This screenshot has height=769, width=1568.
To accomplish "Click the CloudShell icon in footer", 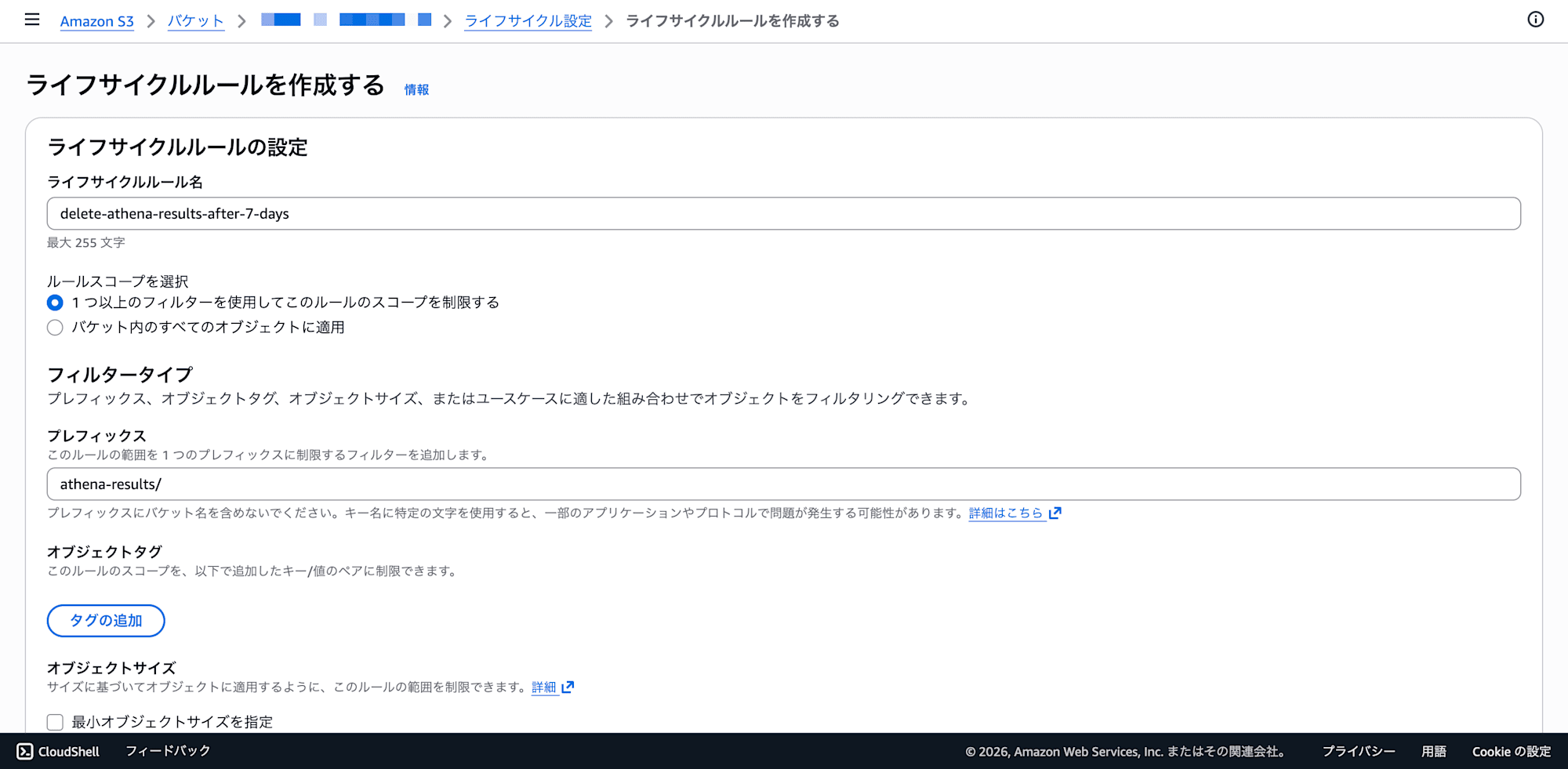I will coord(25,751).
